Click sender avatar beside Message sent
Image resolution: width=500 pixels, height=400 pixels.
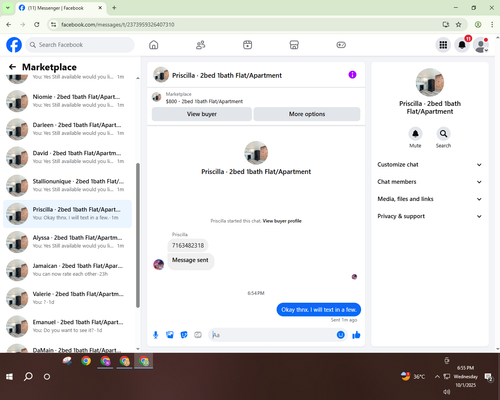point(159,264)
